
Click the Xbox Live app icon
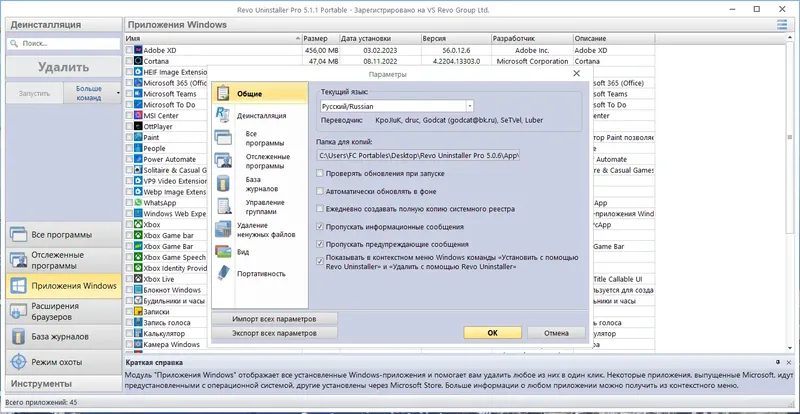(138, 279)
